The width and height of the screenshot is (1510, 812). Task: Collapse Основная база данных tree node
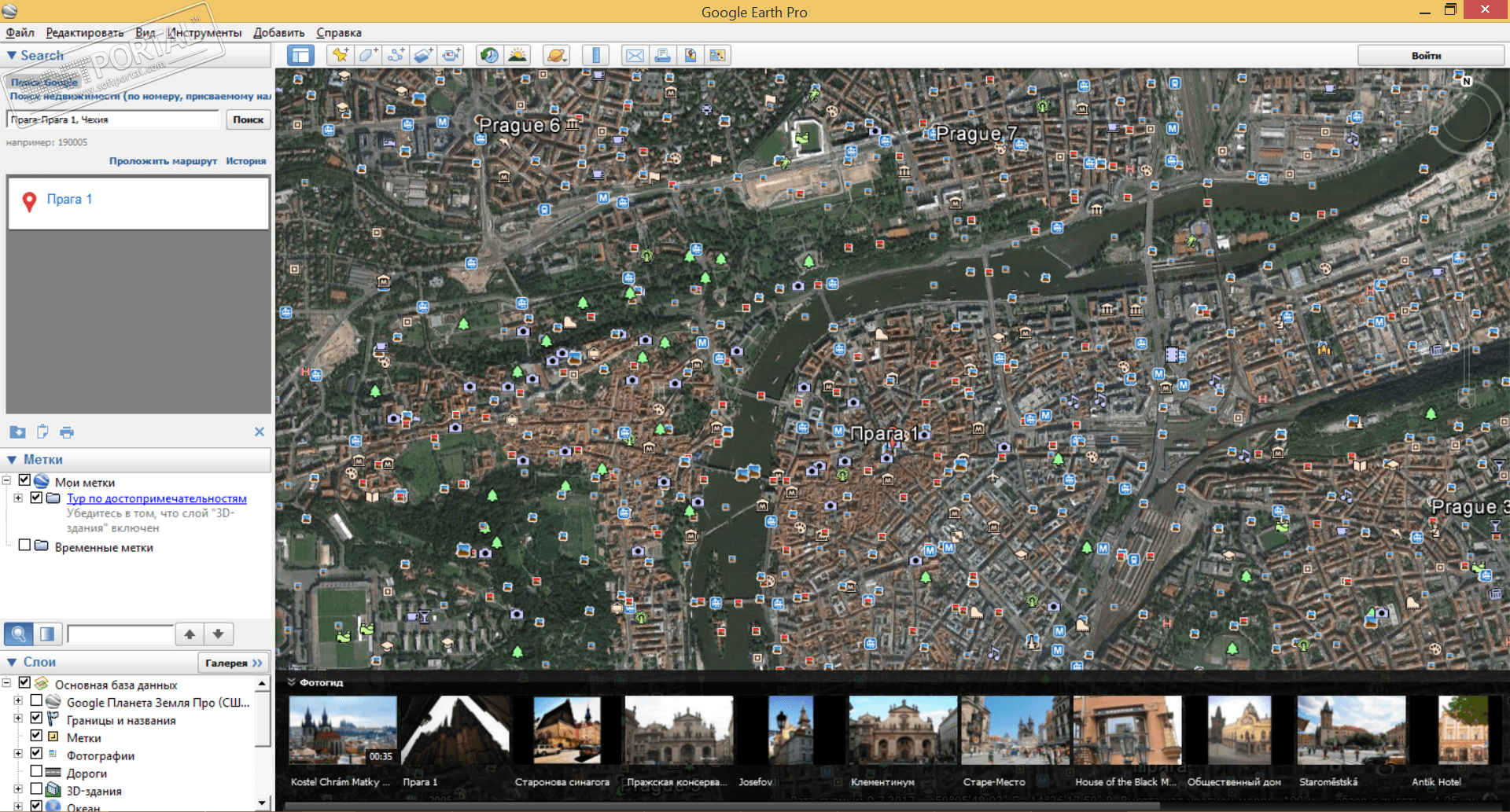coord(6,683)
